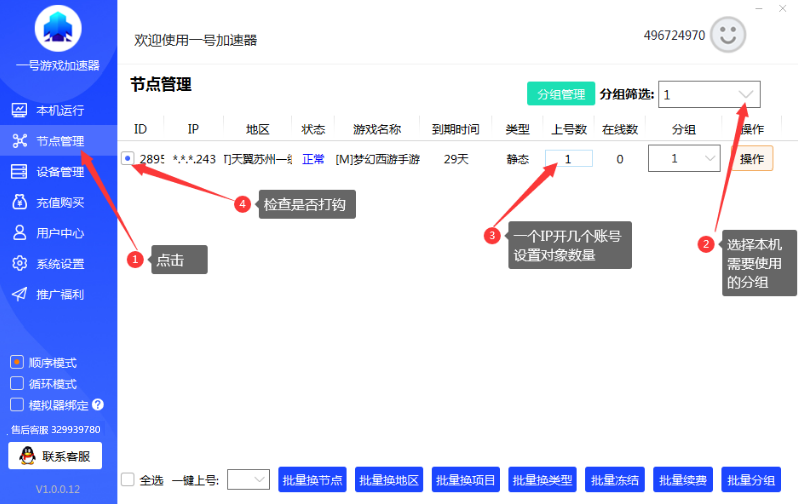Select 节点管理 in the sidebar
802x504 pixels.
59,141
